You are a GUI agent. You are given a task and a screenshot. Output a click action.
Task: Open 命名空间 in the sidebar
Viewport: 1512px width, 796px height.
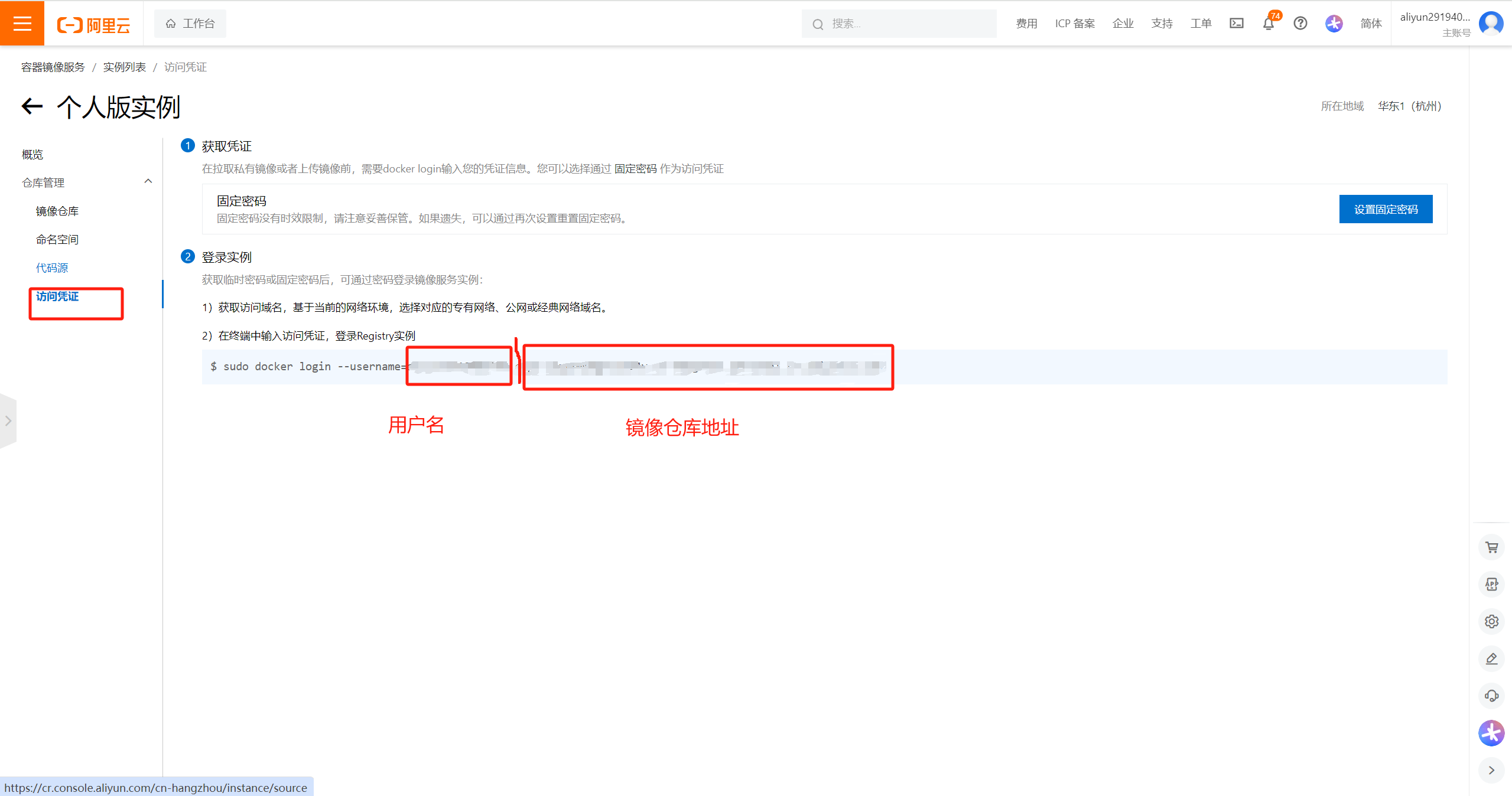pos(57,240)
